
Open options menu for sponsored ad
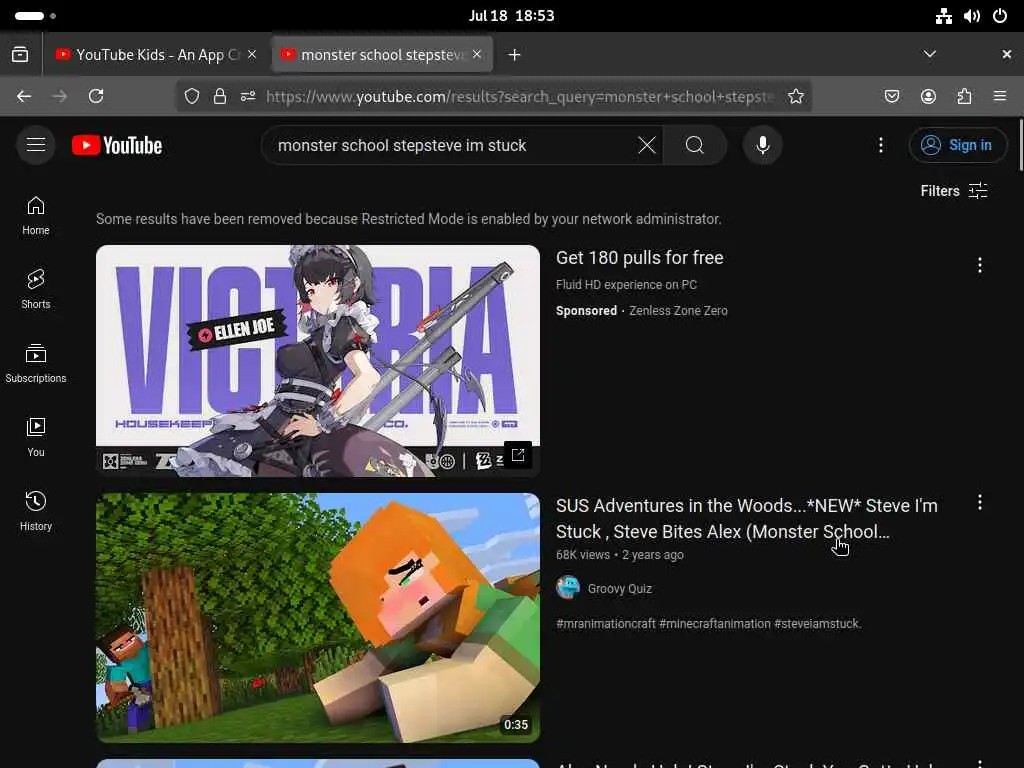pos(980,265)
